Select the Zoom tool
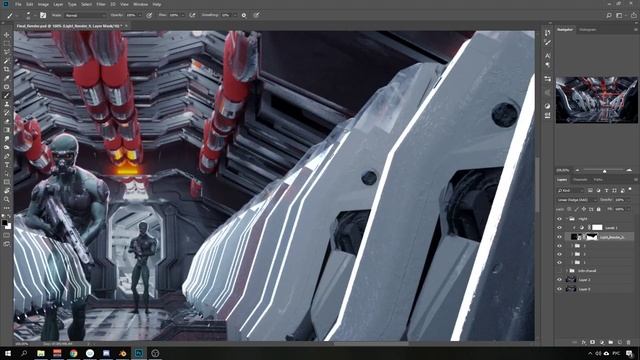Screen dimensions: 640x360 (x=7, y=199)
